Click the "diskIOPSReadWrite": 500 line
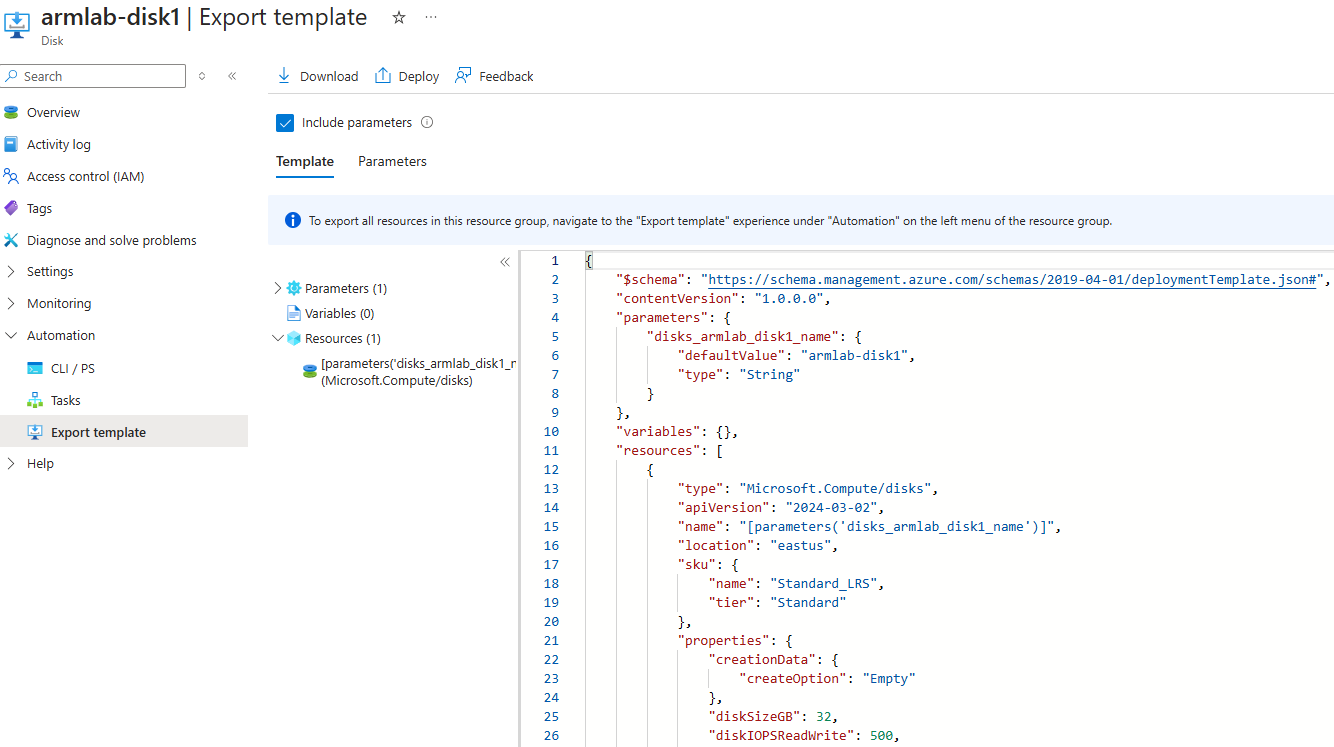Screen dimensions: 1334x747 tap(805, 735)
